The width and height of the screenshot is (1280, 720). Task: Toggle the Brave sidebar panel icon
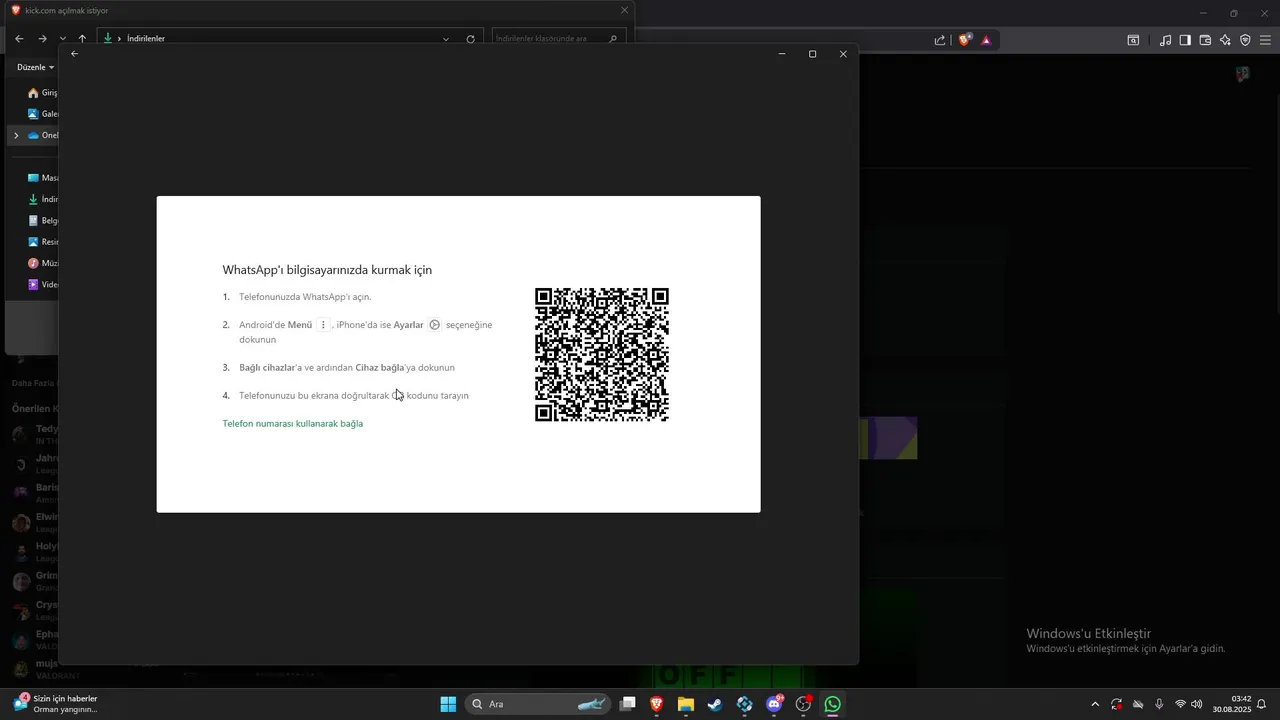tap(1185, 40)
